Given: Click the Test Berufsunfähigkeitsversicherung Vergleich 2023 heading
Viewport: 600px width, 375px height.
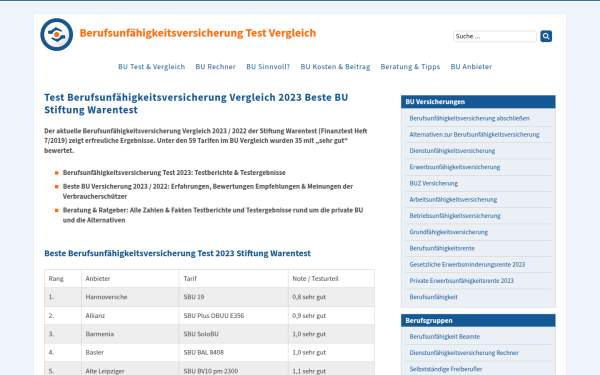Looking at the screenshot, I should pyautogui.click(x=196, y=103).
